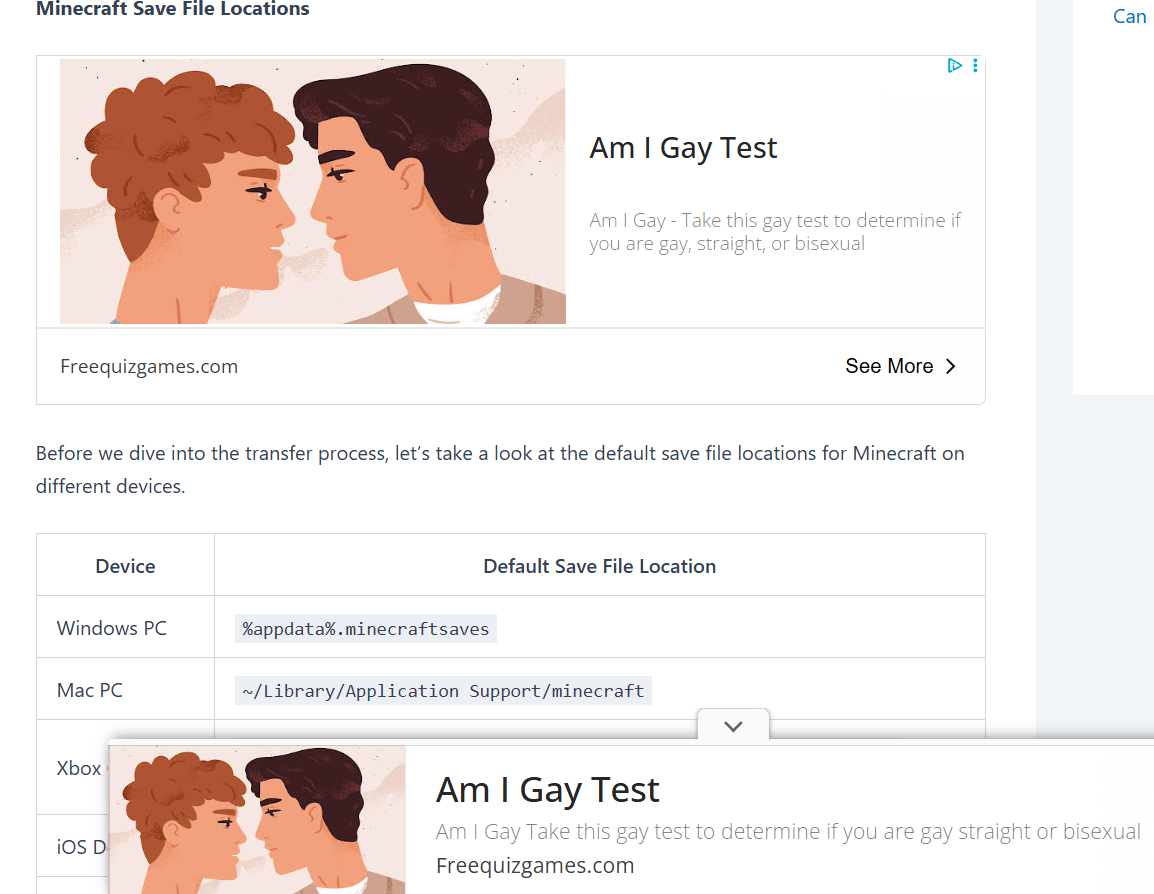This screenshot has height=894, width=1154.
Task: Click Freequizgames.com in bottom banner
Action: pyautogui.click(x=535, y=865)
